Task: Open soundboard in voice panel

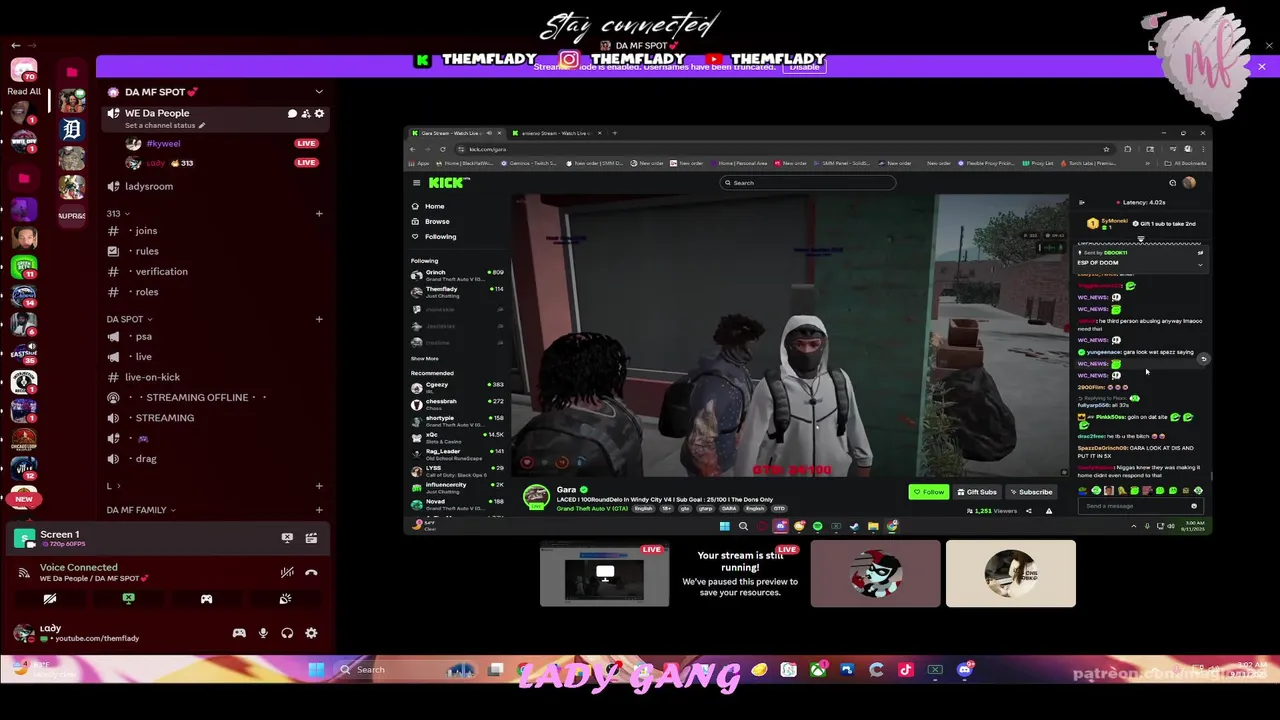Action: point(285,599)
